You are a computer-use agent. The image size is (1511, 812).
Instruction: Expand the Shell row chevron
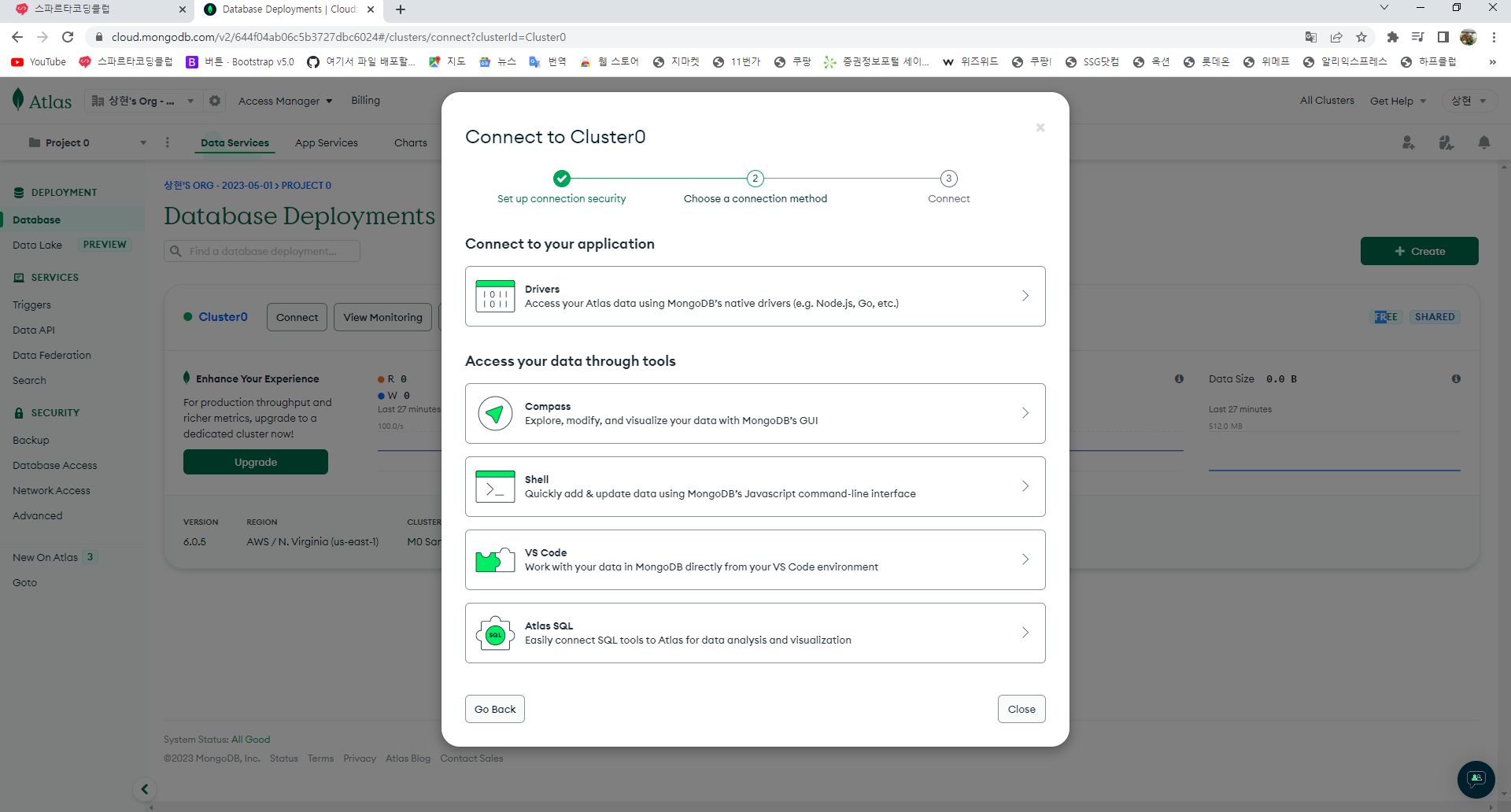point(1025,486)
